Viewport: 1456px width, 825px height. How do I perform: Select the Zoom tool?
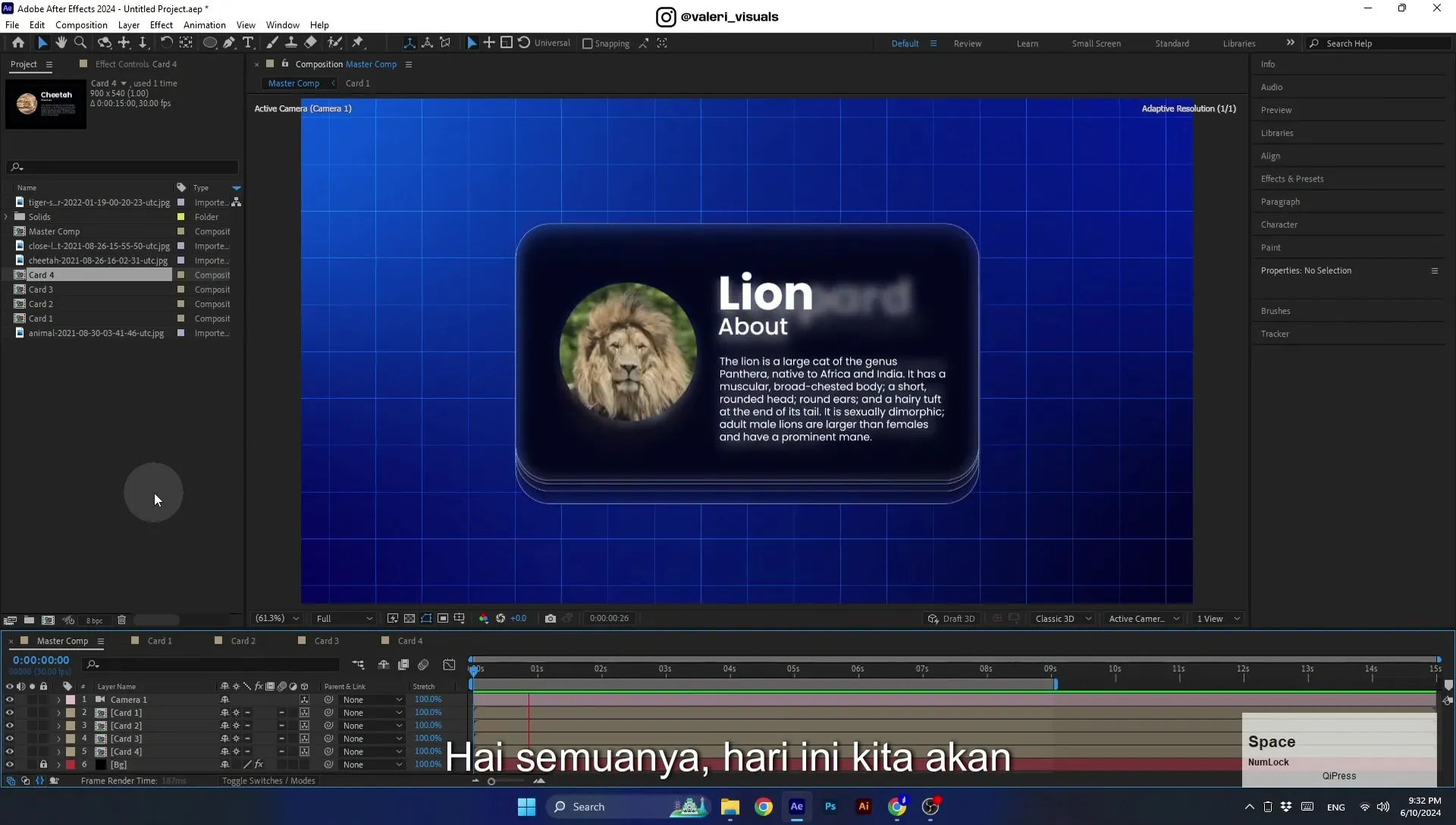80,43
